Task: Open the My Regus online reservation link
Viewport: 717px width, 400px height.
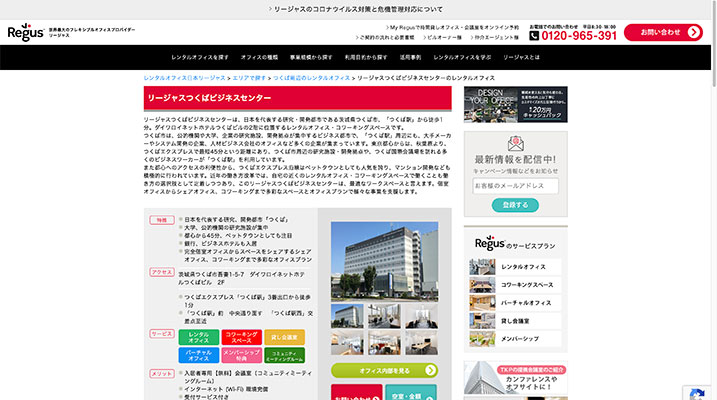Action: [x=452, y=27]
